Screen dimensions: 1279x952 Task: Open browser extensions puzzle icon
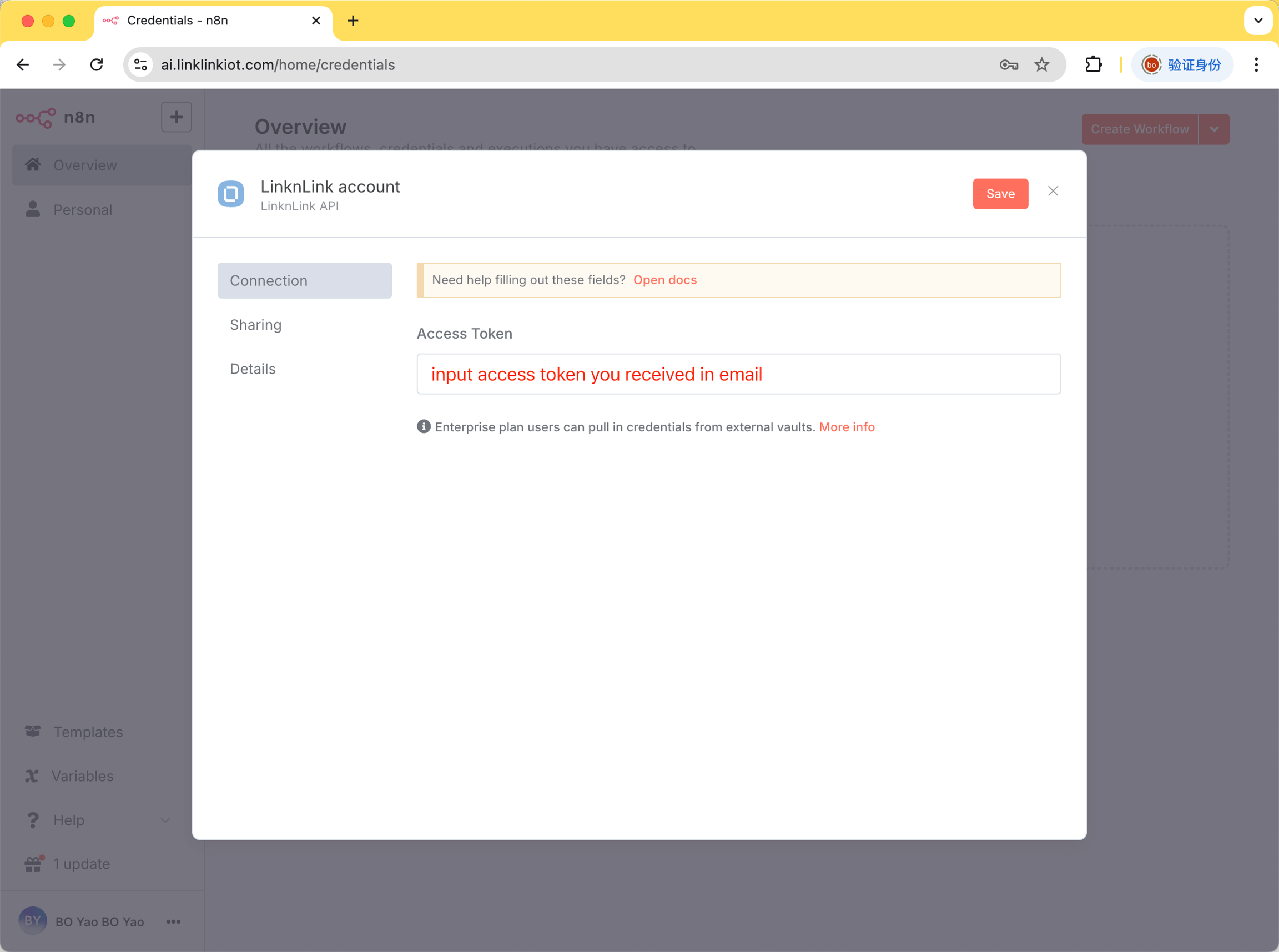1093,64
